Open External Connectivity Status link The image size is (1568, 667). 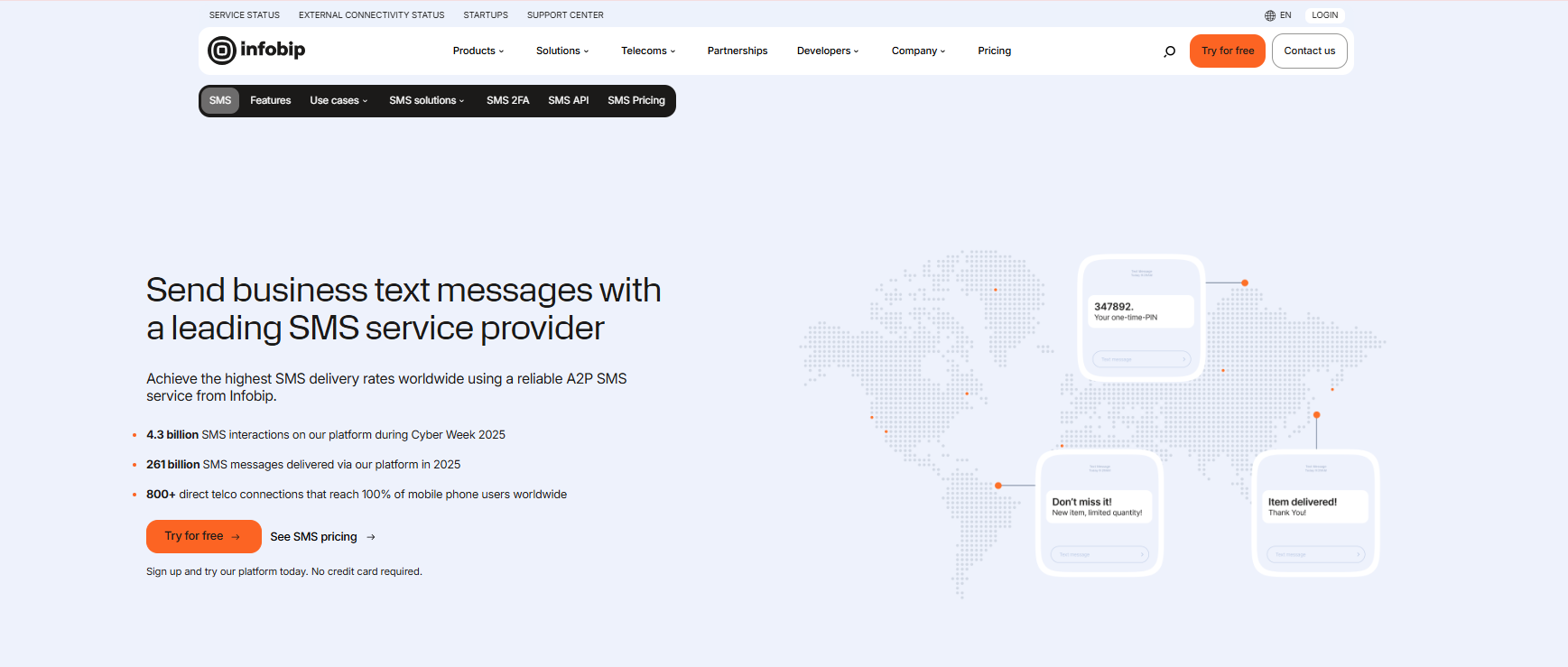coord(372,15)
